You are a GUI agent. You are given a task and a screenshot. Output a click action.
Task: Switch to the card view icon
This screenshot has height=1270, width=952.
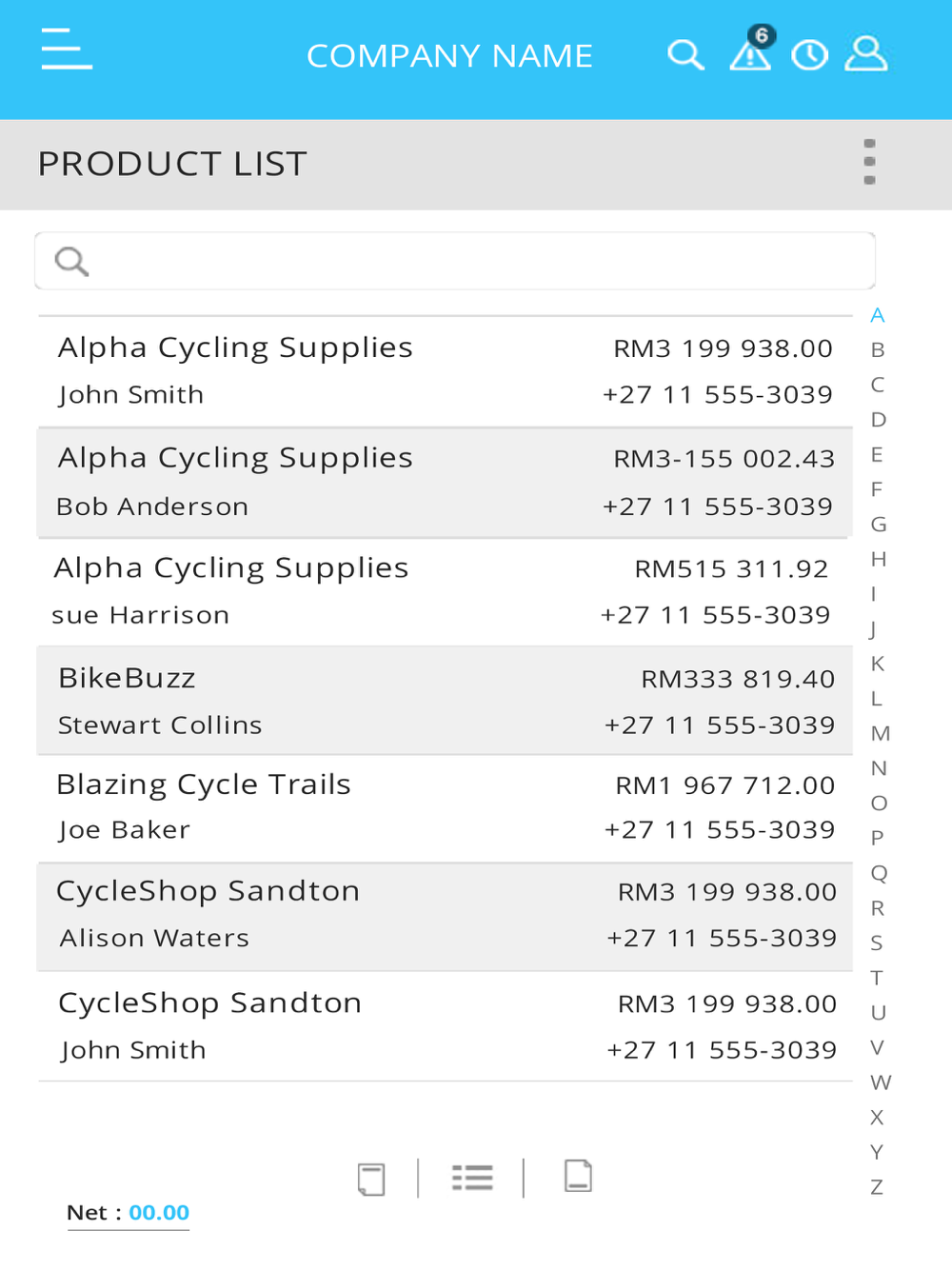click(371, 1179)
